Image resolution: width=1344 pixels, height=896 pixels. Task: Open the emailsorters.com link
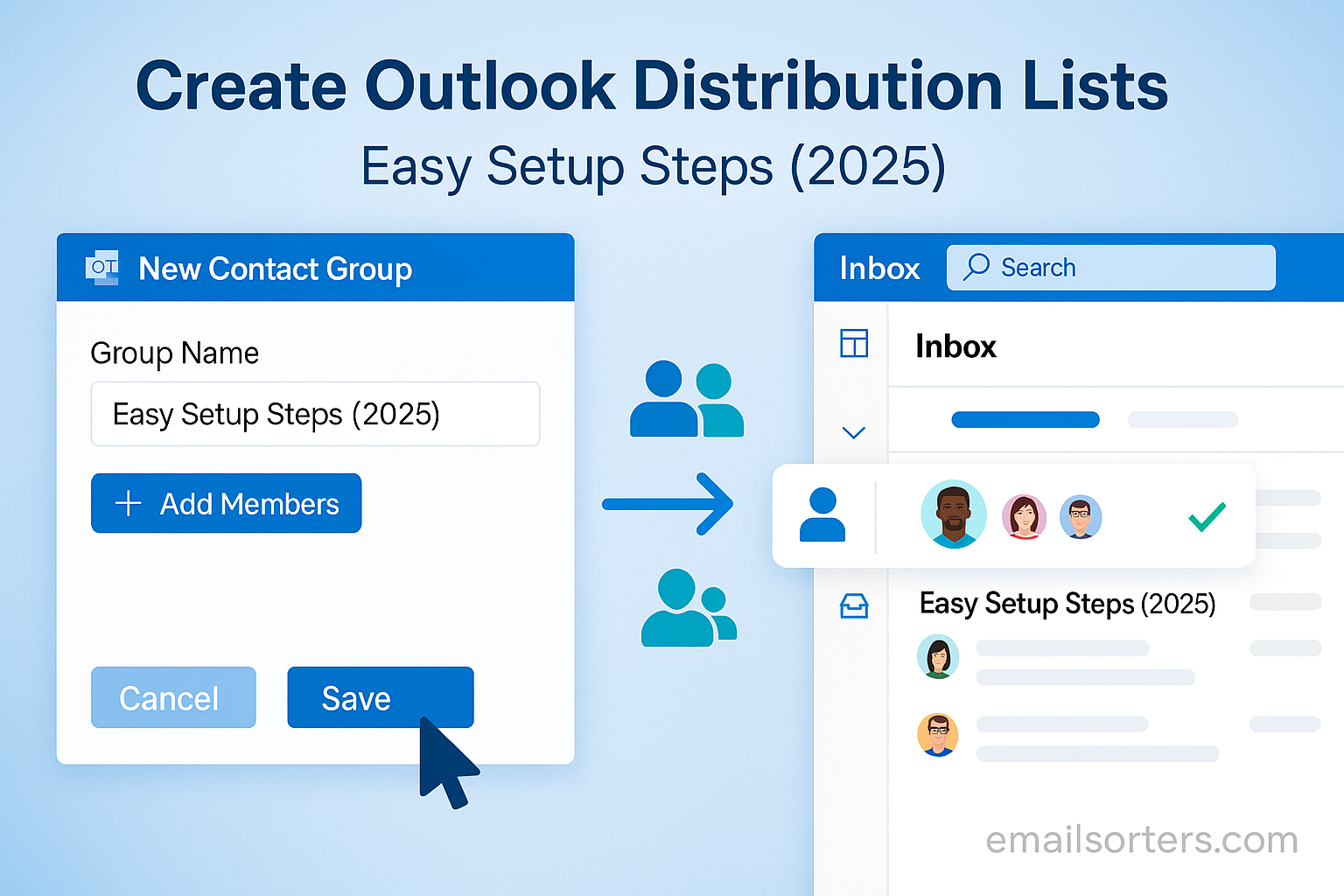click(1141, 840)
